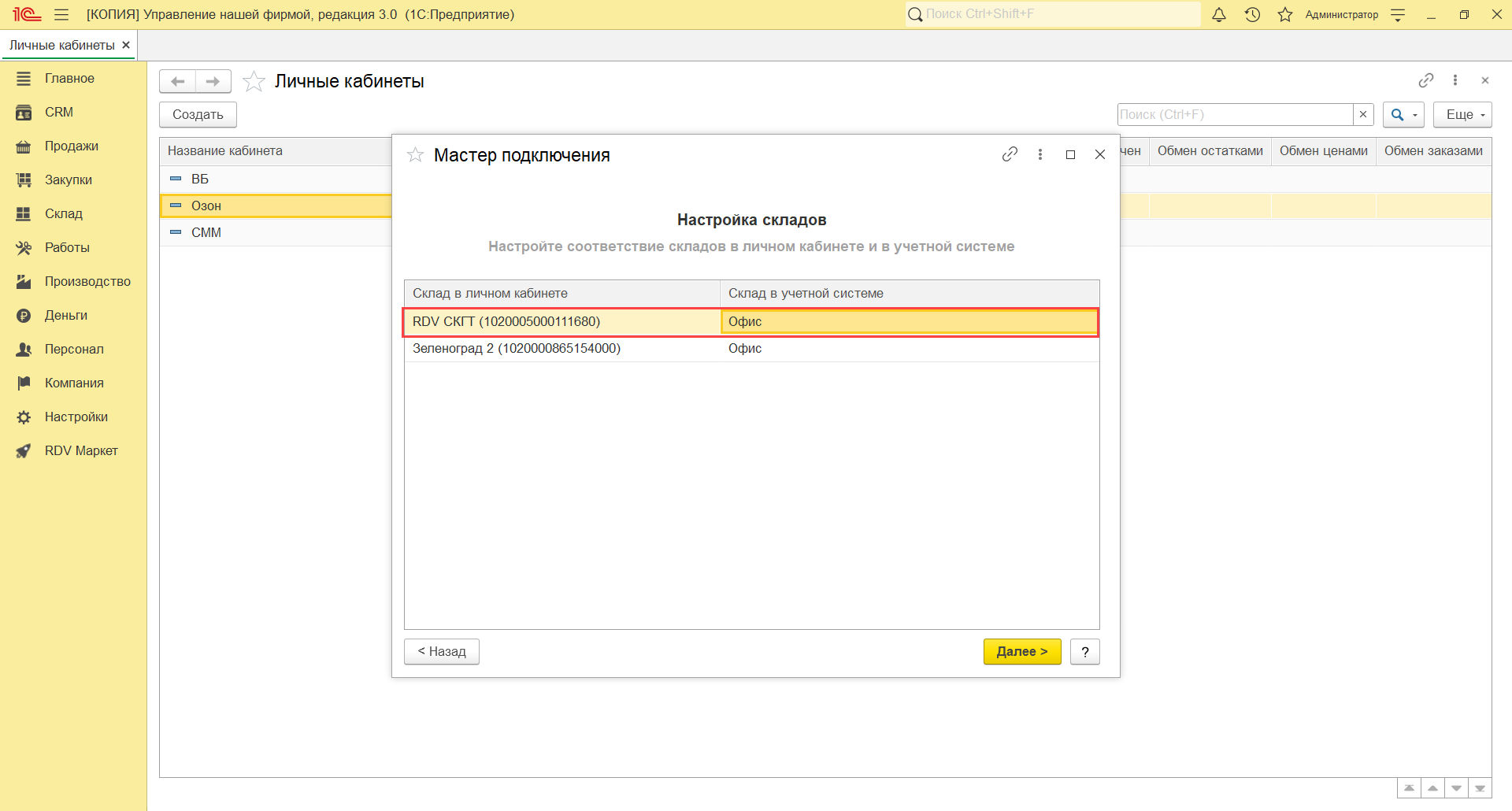Viewport: 1512px width, 811px height.
Task: Click the Компания flag icon
Action: [24, 383]
